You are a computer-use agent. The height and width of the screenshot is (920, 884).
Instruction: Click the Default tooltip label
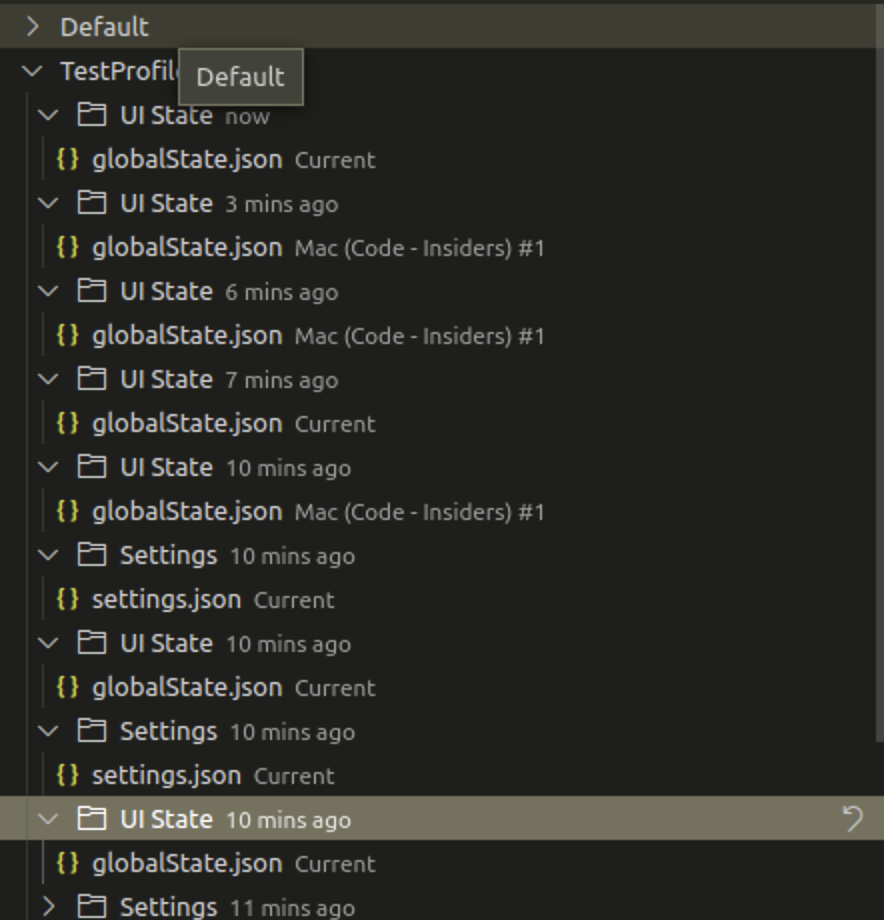[x=240, y=77]
